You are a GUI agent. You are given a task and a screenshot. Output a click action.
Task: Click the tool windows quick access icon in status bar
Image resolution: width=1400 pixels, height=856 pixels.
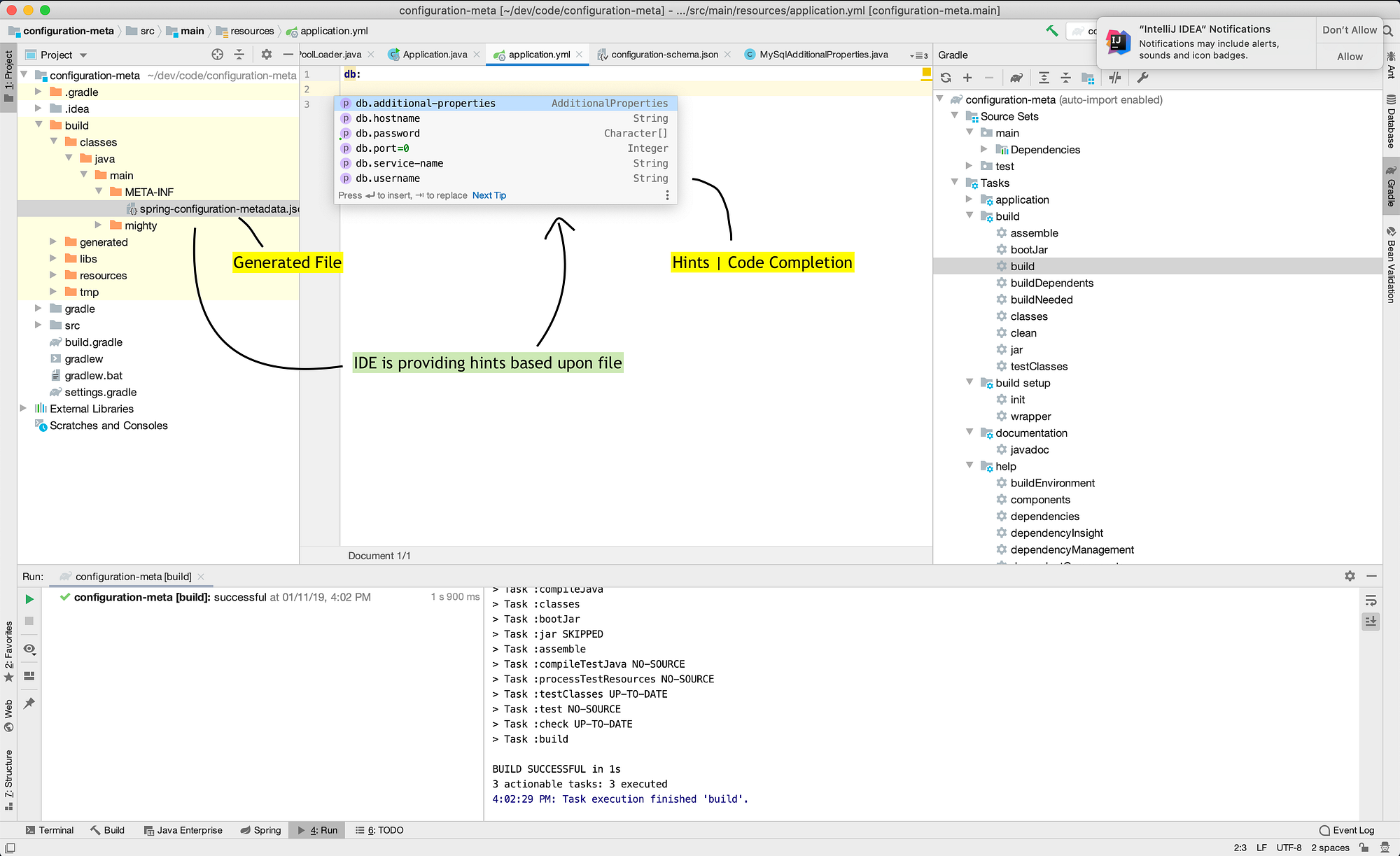click(10, 848)
